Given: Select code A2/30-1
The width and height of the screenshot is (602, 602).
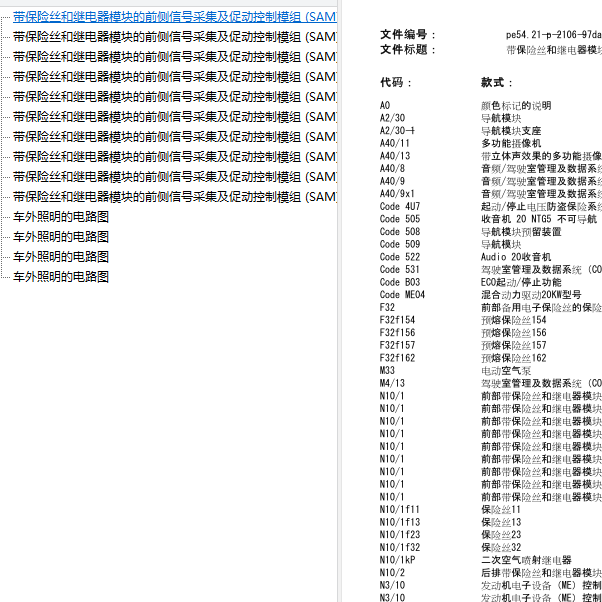Looking at the screenshot, I should tap(397, 131).
